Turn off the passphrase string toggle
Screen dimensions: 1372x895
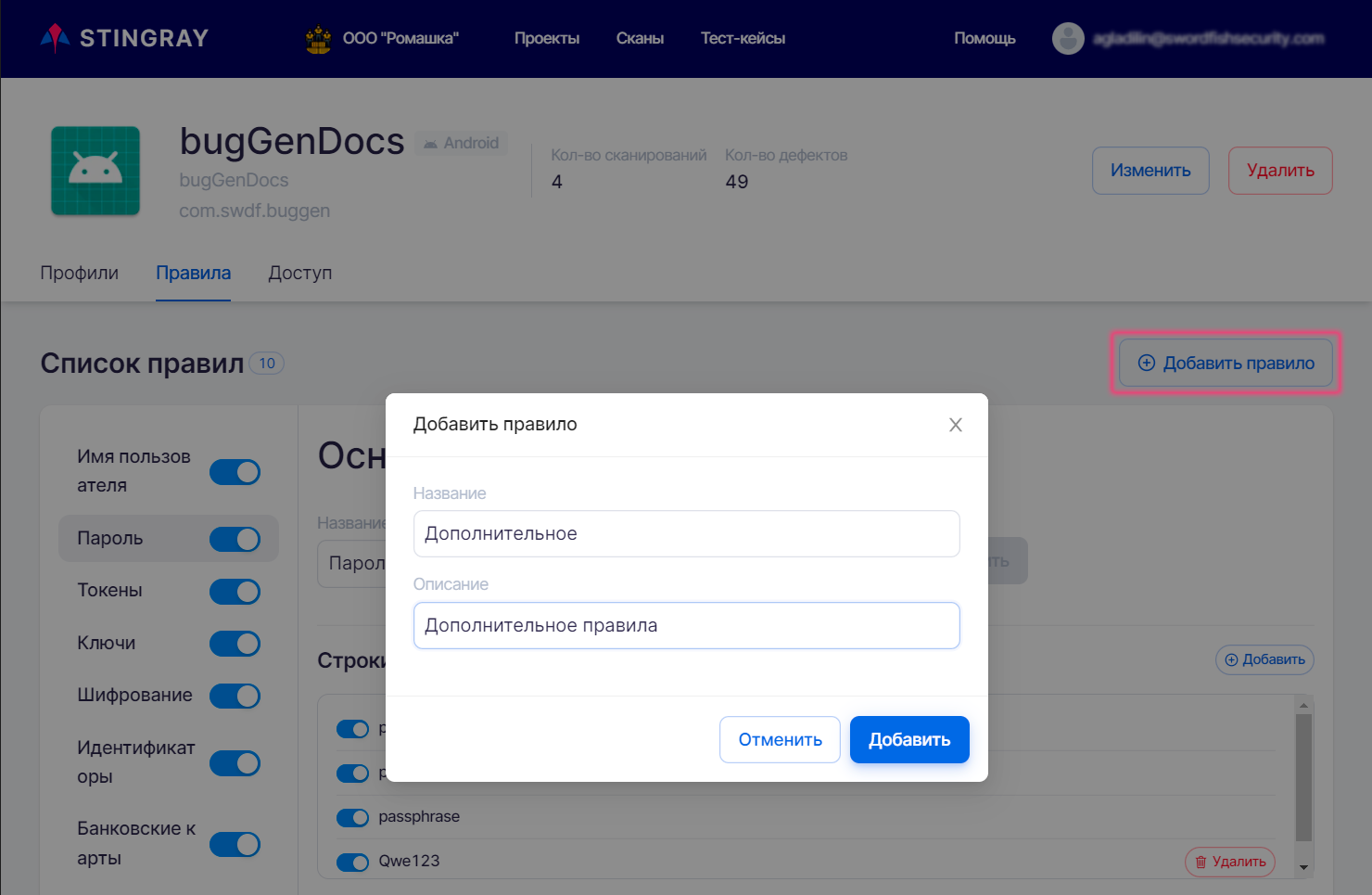352,817
